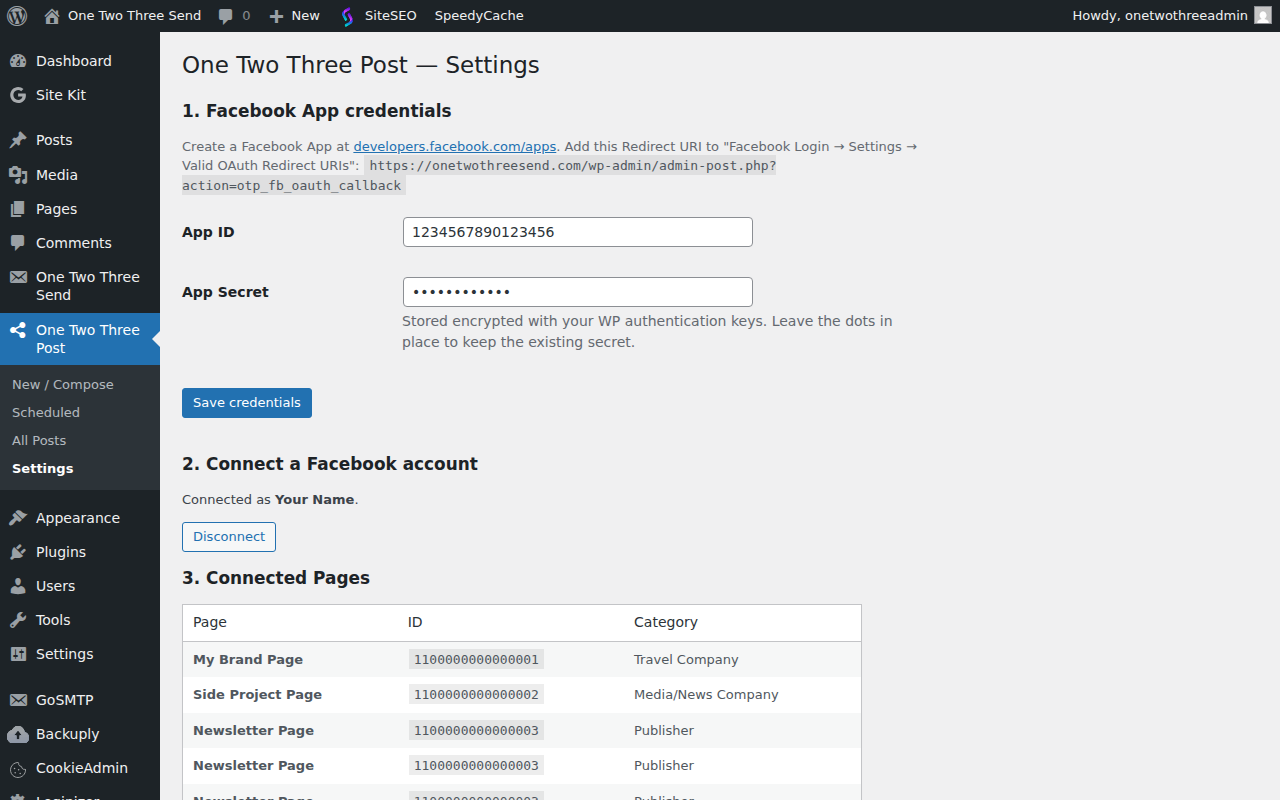The height and width of the screenshot is (800, 1280).
Task: Click the Page column header
Action: coord(210,622)
